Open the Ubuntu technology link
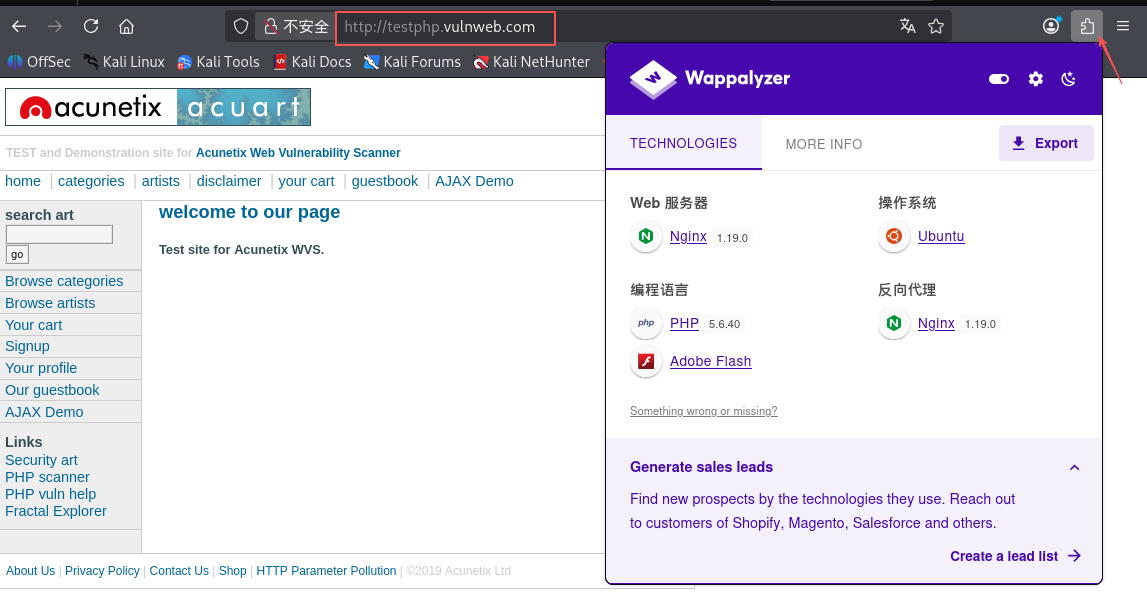The width and height of the screenshot is (1147, 602). tap(941, 236)
